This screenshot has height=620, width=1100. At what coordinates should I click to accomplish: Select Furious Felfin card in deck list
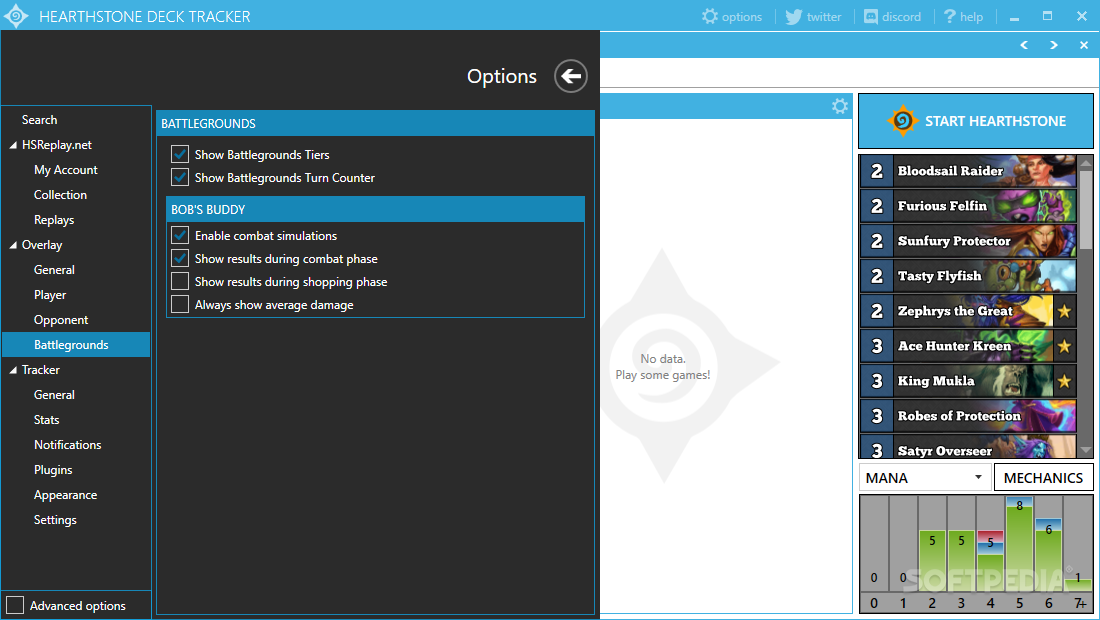[968, 205]
